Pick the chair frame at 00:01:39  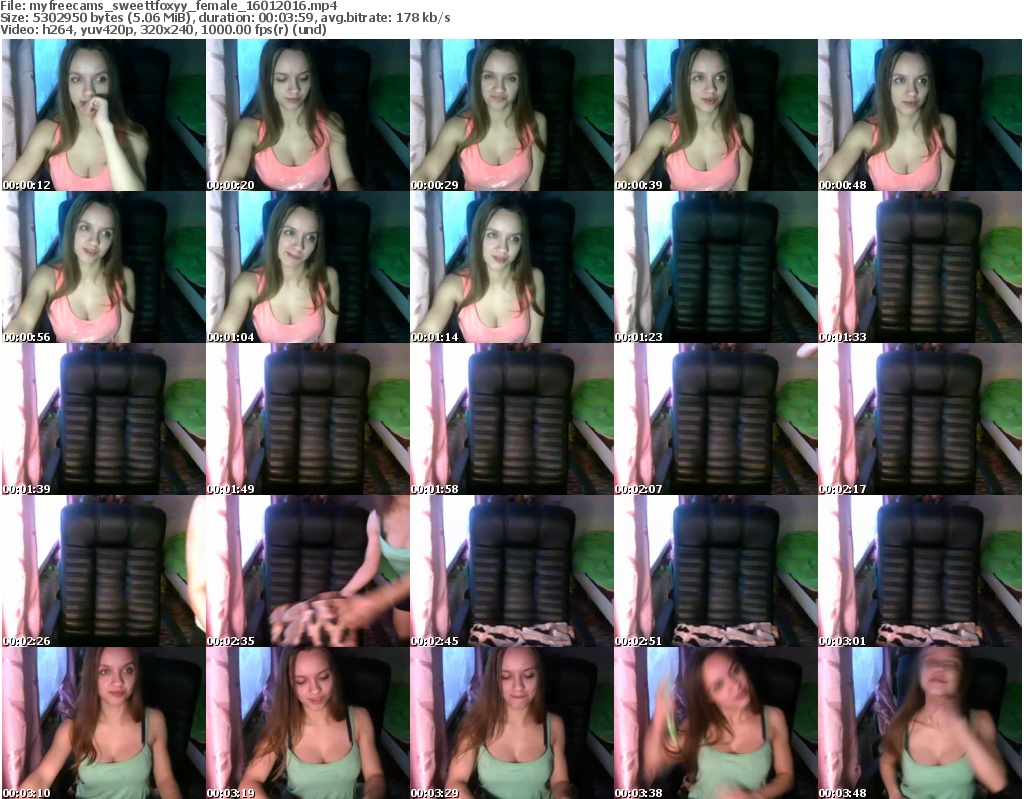point(104,419)
